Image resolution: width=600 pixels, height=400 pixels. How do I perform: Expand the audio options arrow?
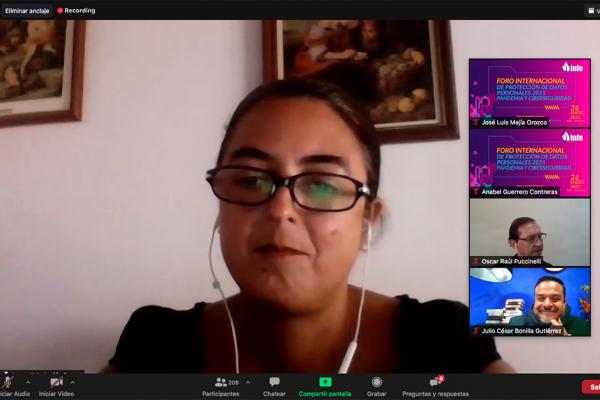28,382
